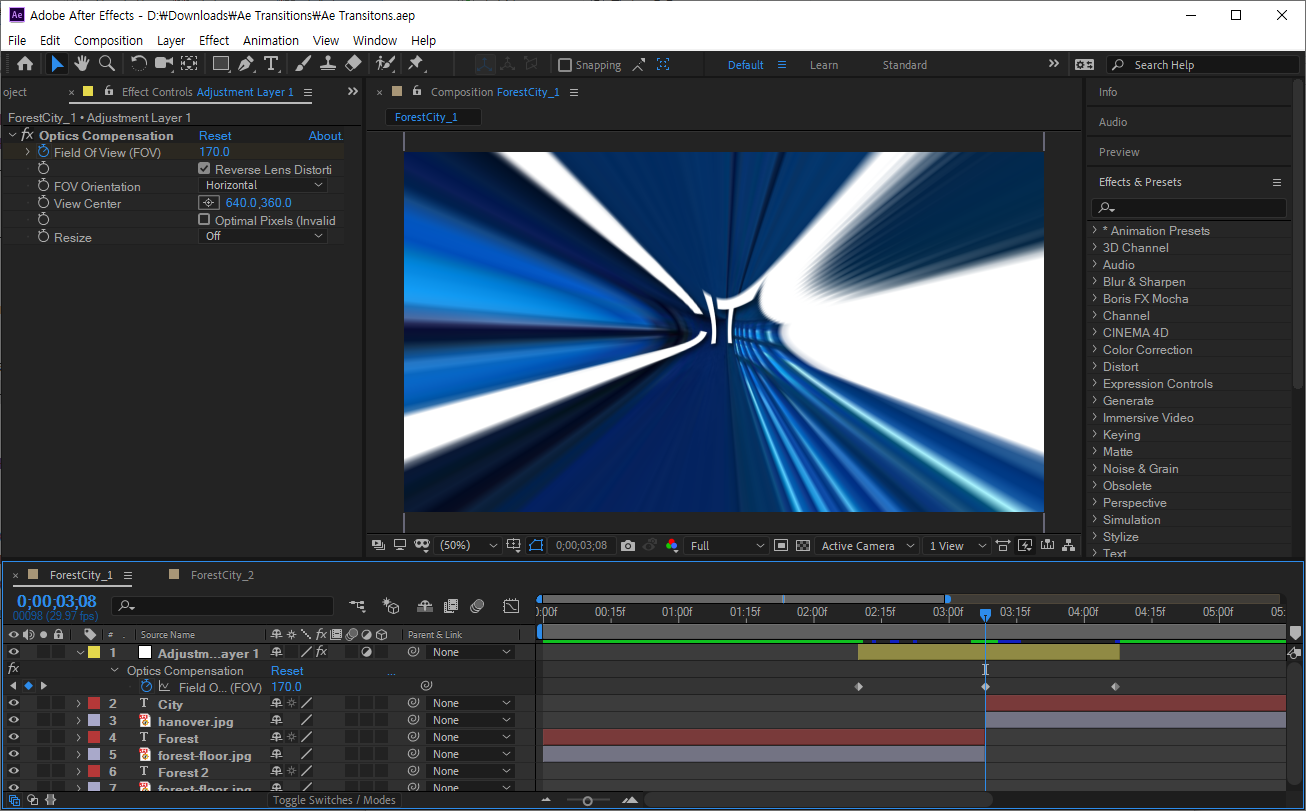Click yellow label swatch of Adjustment Layer
This screenshot has width=1306, height=811.
[x=94, y=652]
